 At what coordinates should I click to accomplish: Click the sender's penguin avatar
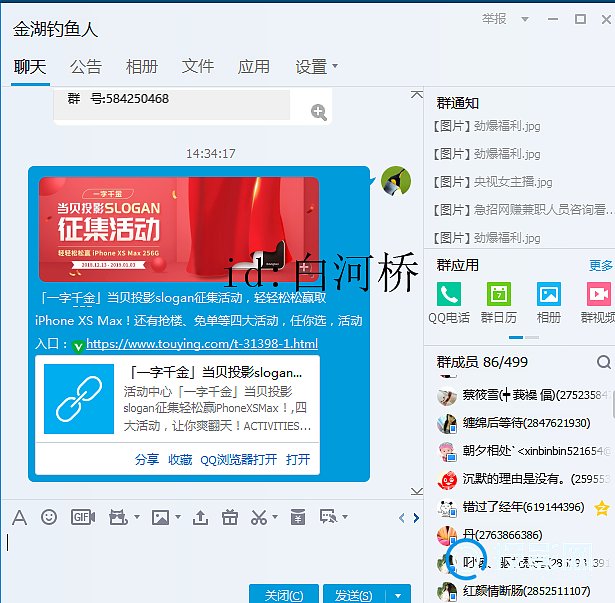coord(396,181)
